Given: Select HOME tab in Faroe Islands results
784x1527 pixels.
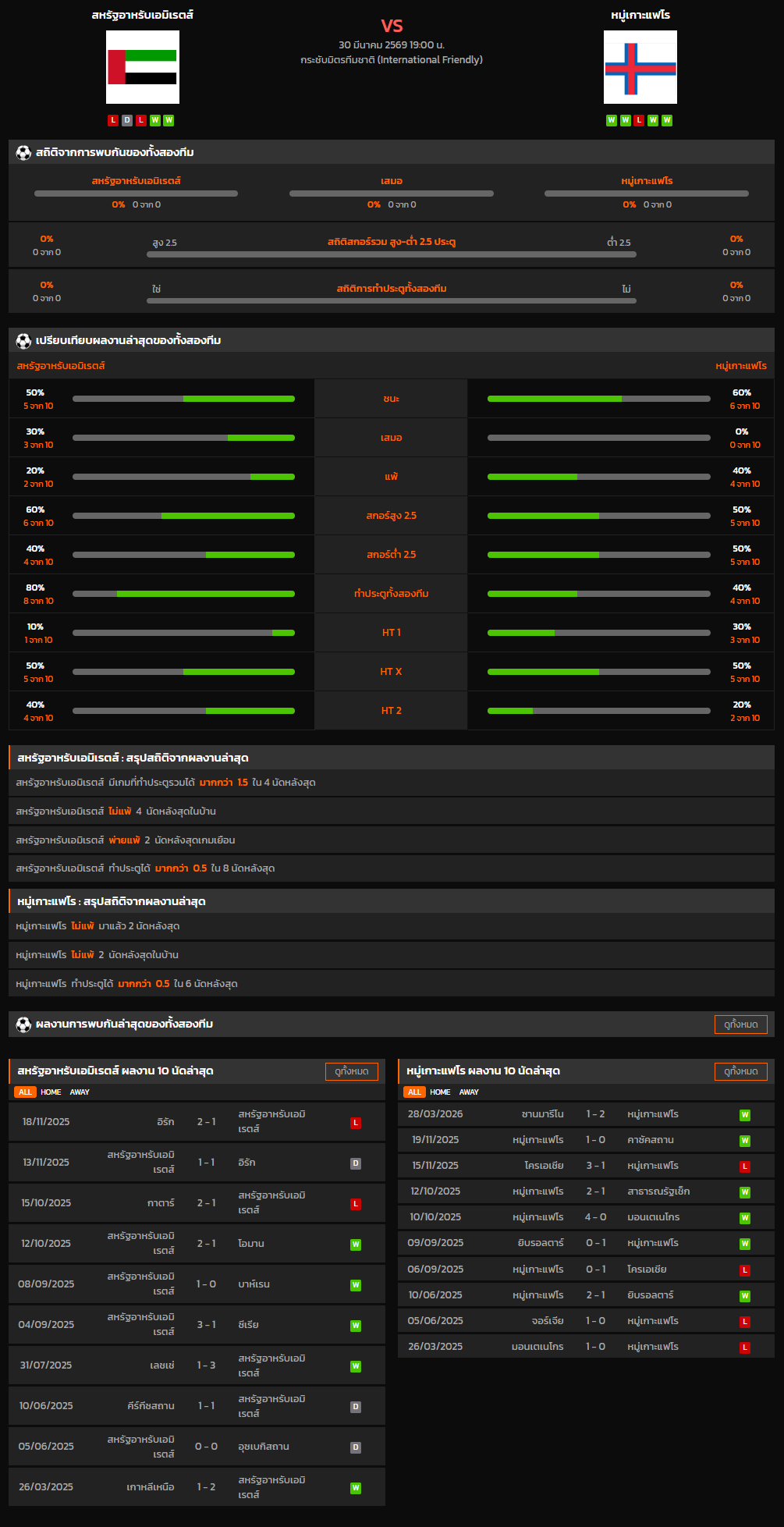Looking at the screenshot, I should [440, 1092].
